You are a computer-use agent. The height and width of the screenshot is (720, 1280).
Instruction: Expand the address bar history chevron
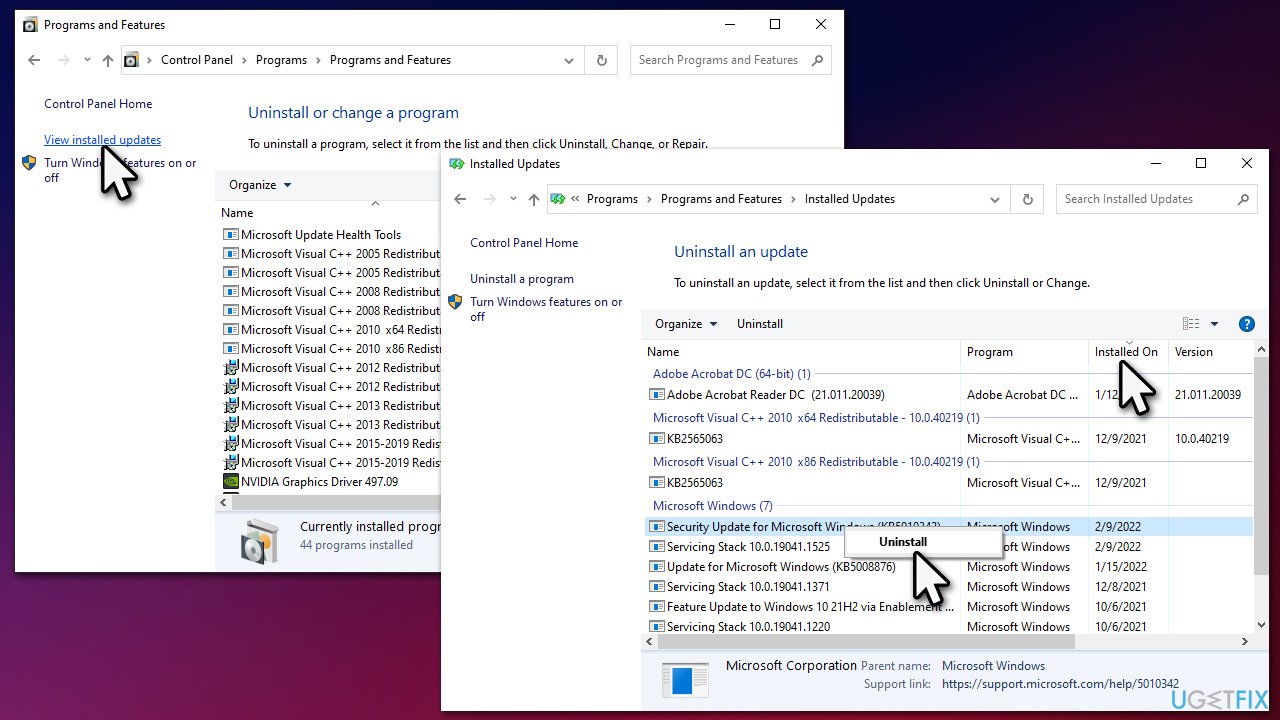click(x=995, y=199)
